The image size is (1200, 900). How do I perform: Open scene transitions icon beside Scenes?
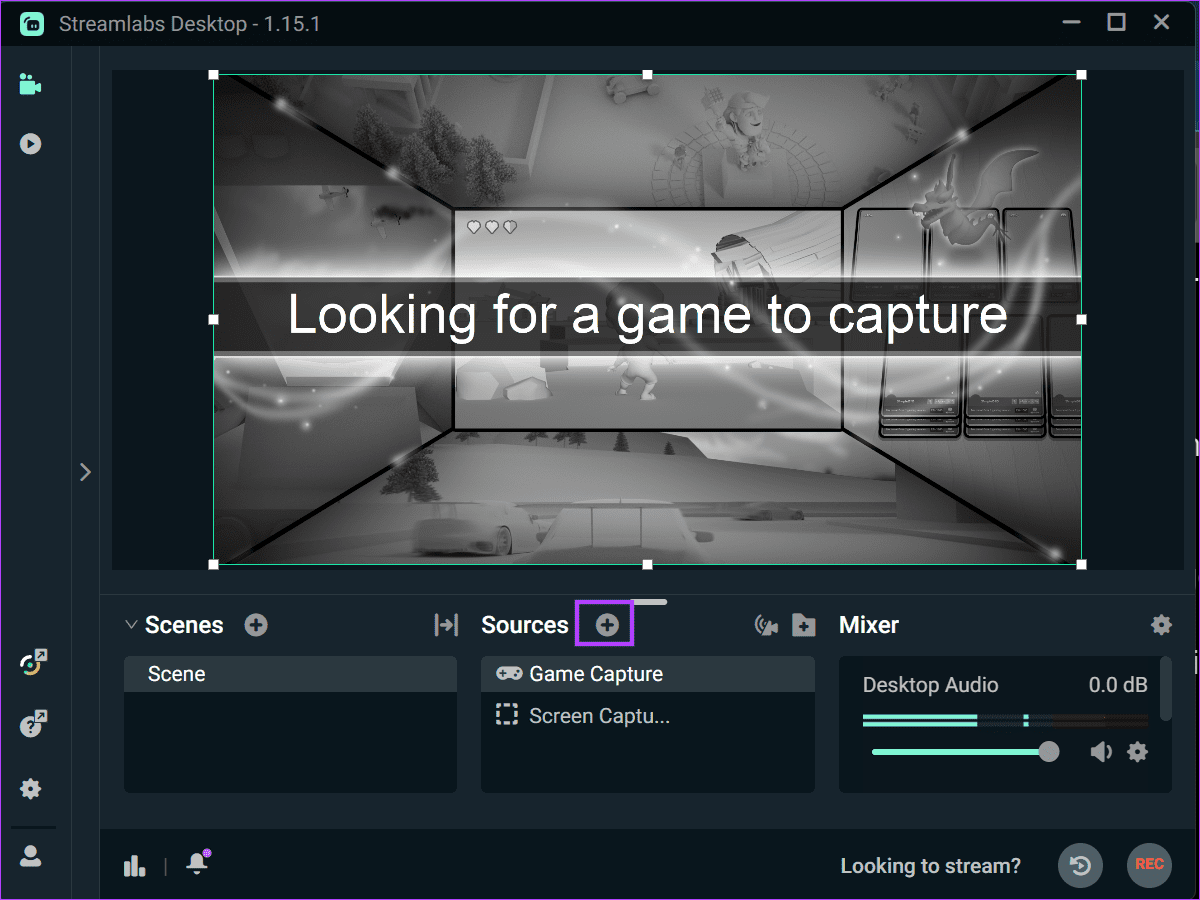446,625
